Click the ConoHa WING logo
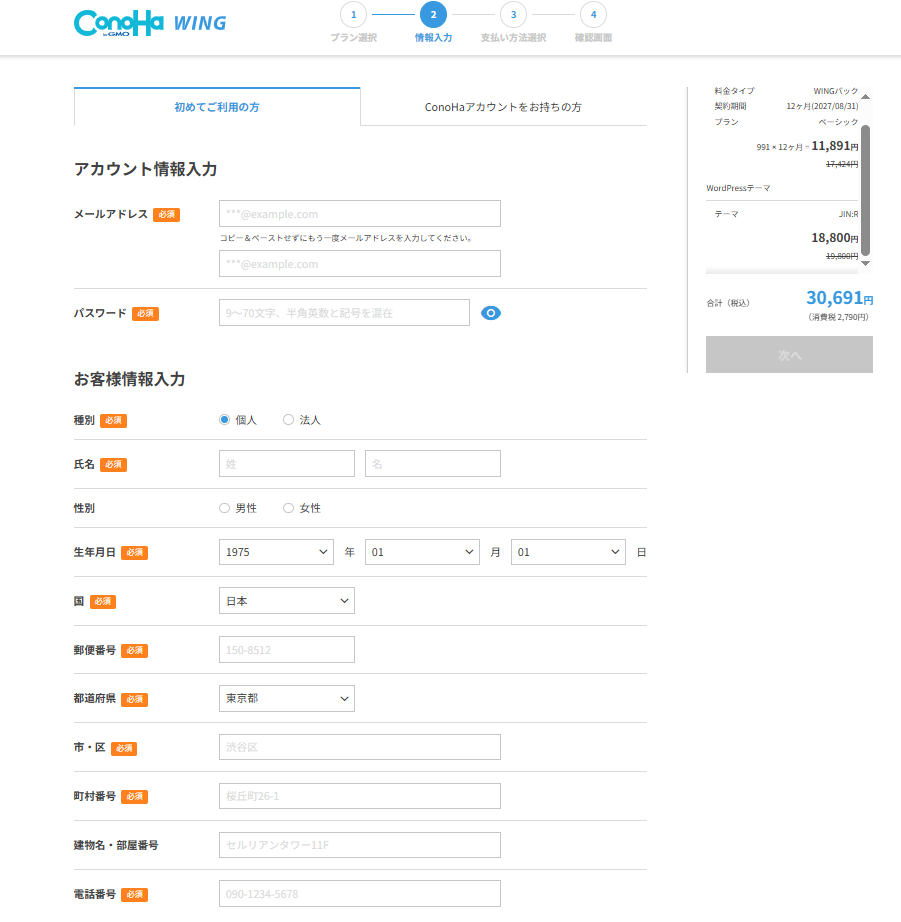 pos(150,23)
